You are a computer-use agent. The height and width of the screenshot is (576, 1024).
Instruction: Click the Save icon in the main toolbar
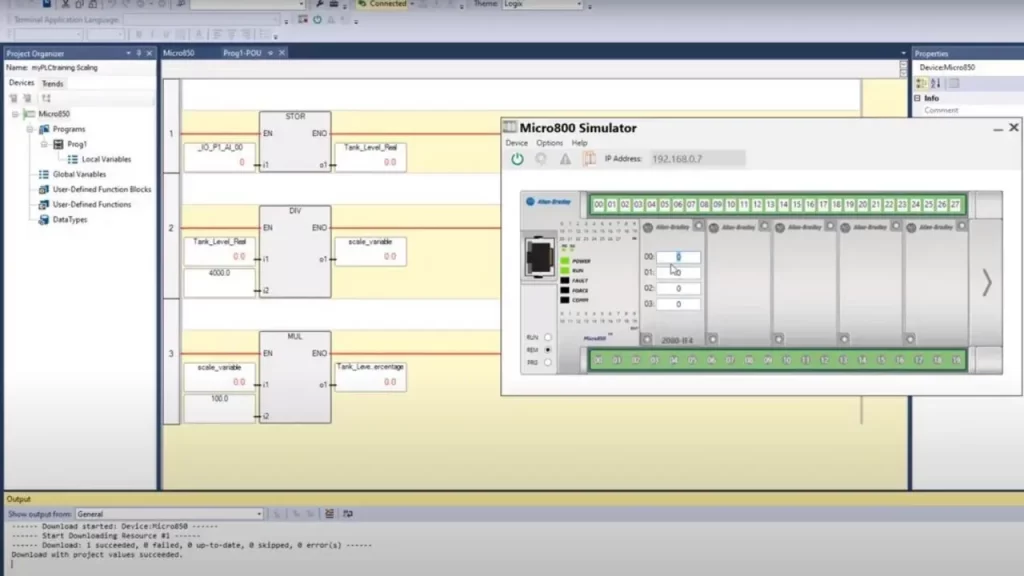click(46, 4)
